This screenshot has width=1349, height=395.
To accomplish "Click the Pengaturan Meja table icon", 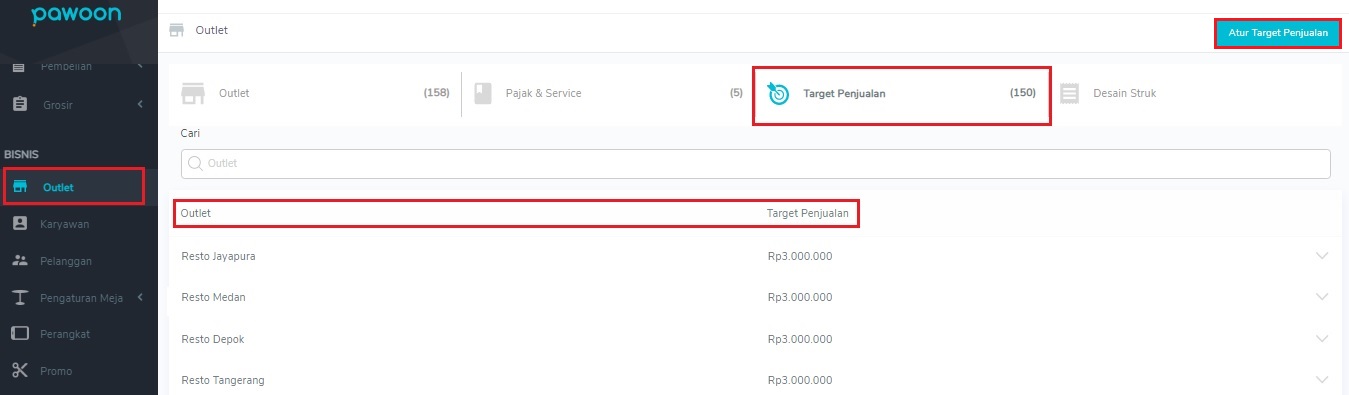I will pyautogui.click(x=19, y=297).
